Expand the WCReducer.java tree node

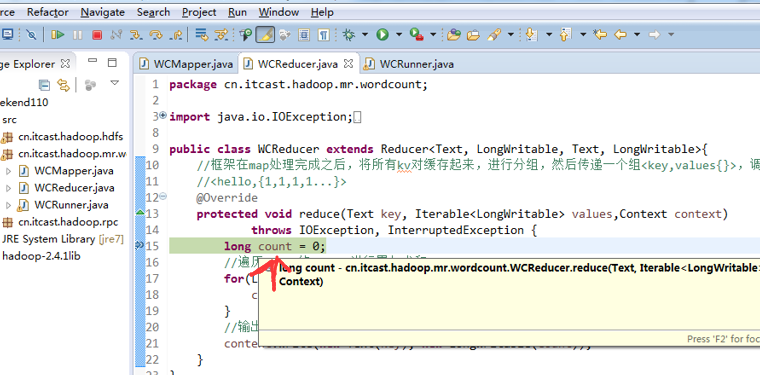click(8, 188)
